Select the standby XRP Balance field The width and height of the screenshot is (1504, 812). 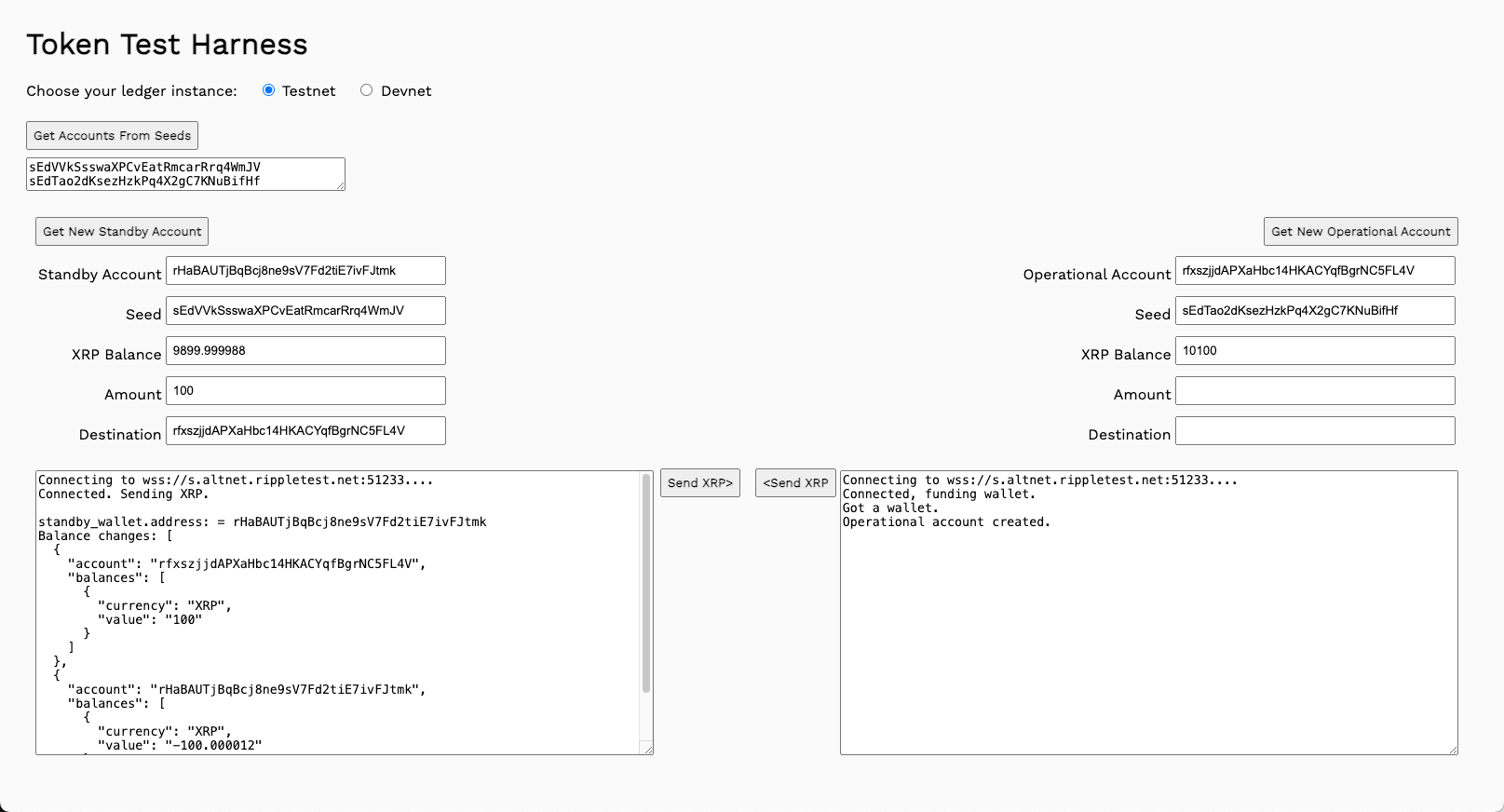tap(305, 351)
